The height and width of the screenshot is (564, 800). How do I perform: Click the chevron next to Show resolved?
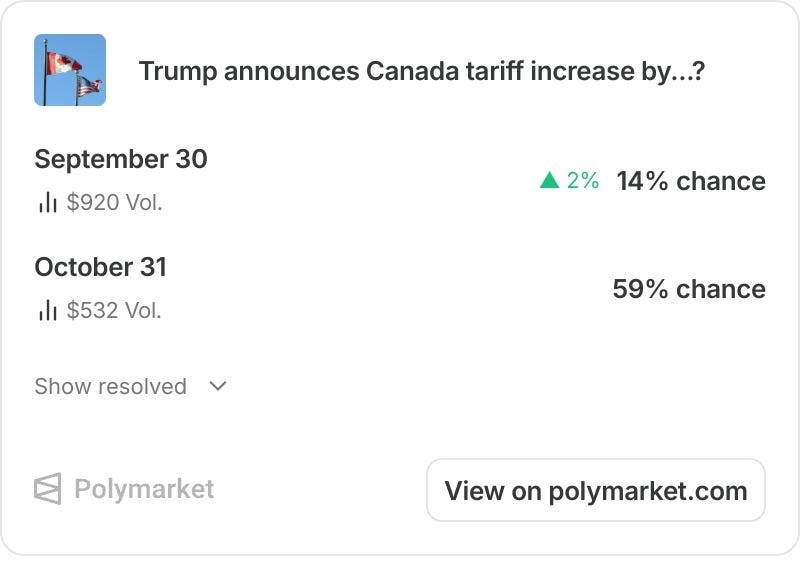[218, 386]
